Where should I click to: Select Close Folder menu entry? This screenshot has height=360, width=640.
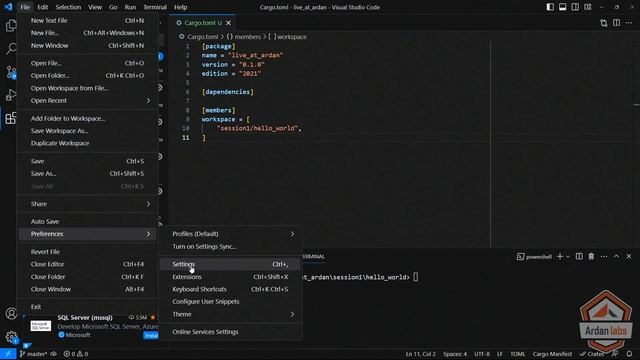[87, 277]
